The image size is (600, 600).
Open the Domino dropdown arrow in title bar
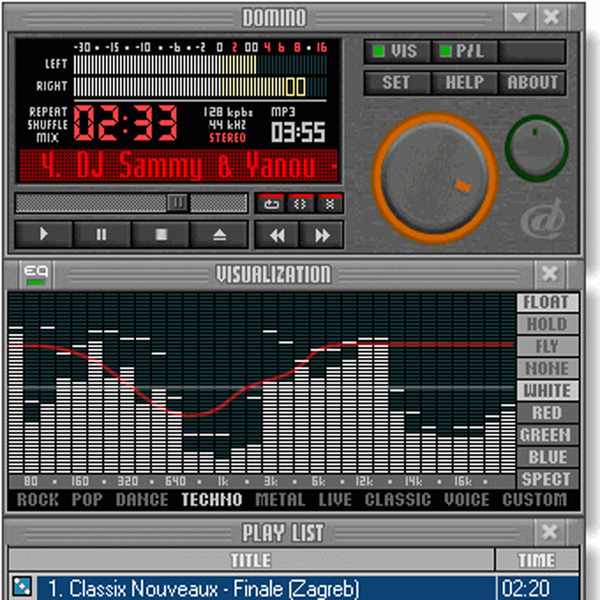click(519, 17)
